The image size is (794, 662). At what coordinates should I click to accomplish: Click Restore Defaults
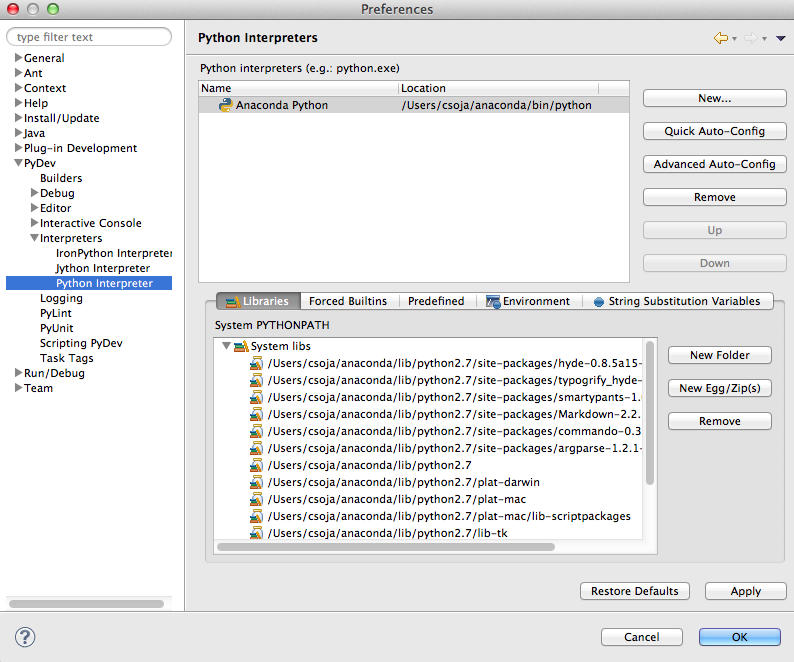pos(634,591)
